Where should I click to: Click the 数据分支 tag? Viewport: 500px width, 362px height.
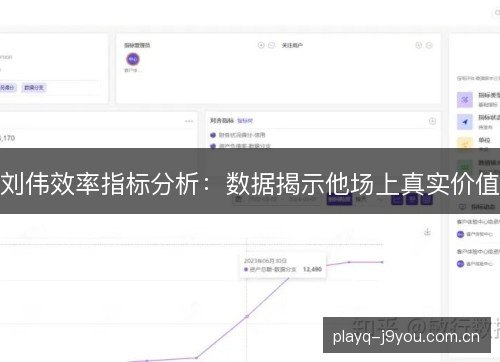coord(34,88)
